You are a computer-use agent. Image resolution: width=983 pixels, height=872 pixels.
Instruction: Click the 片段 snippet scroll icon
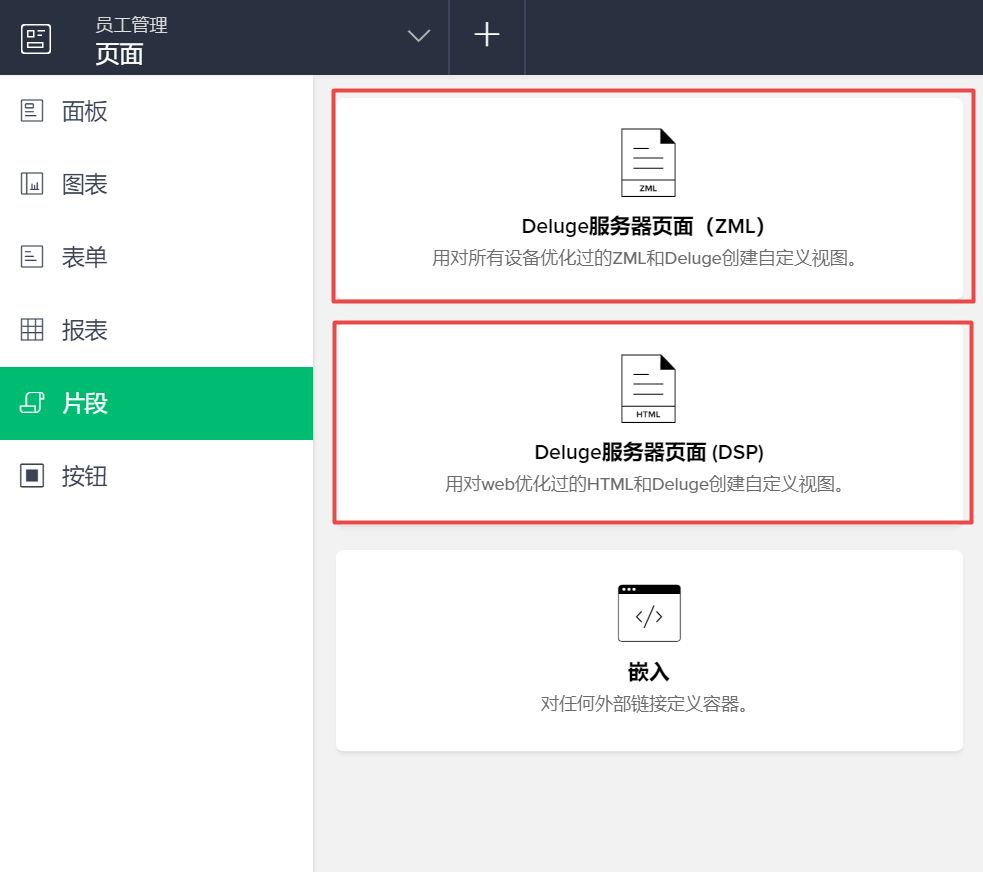32,403
